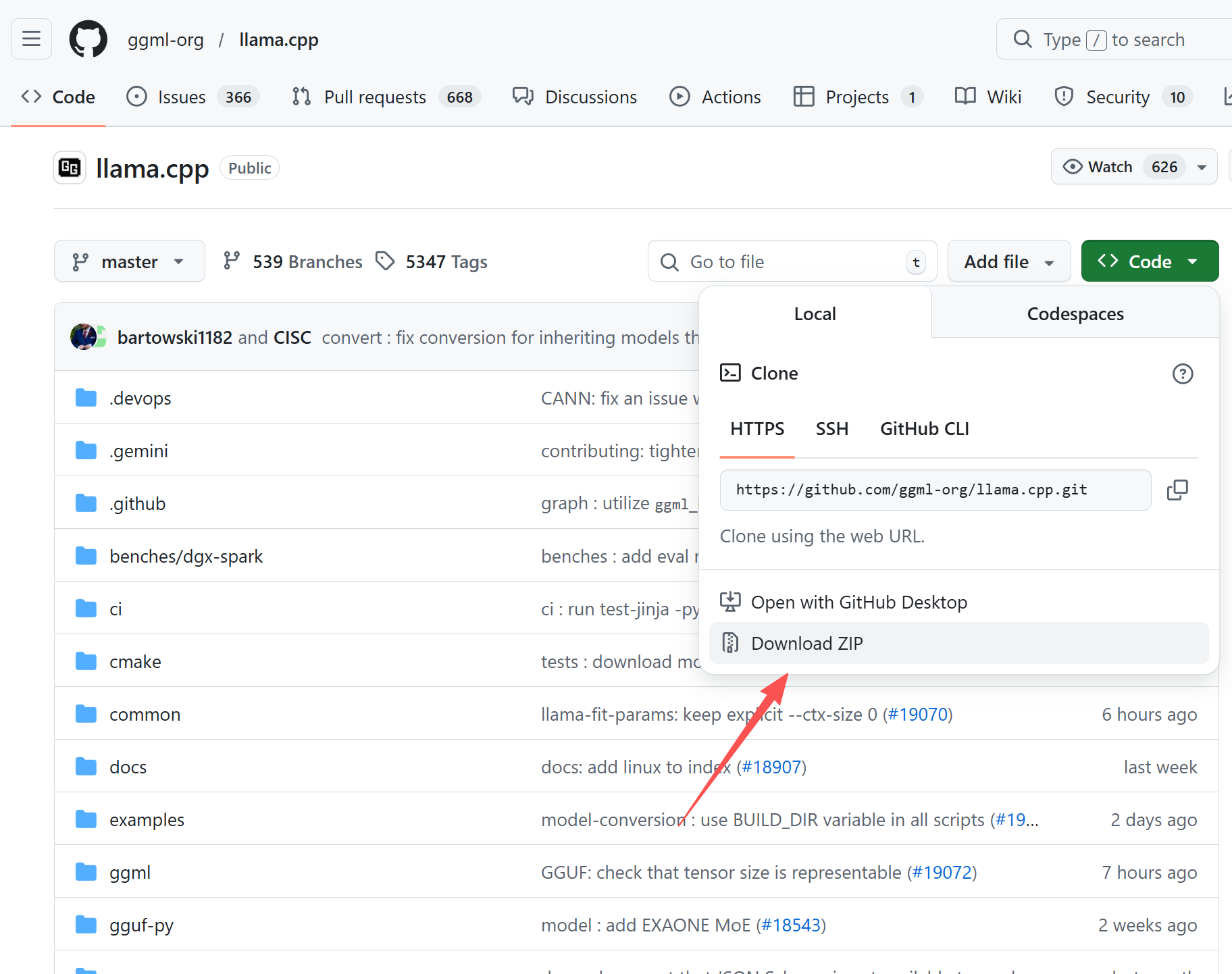Open pull request #18907 link
Screen dimensions: 1232x974
pyautogui.click(x=771, y=767)
